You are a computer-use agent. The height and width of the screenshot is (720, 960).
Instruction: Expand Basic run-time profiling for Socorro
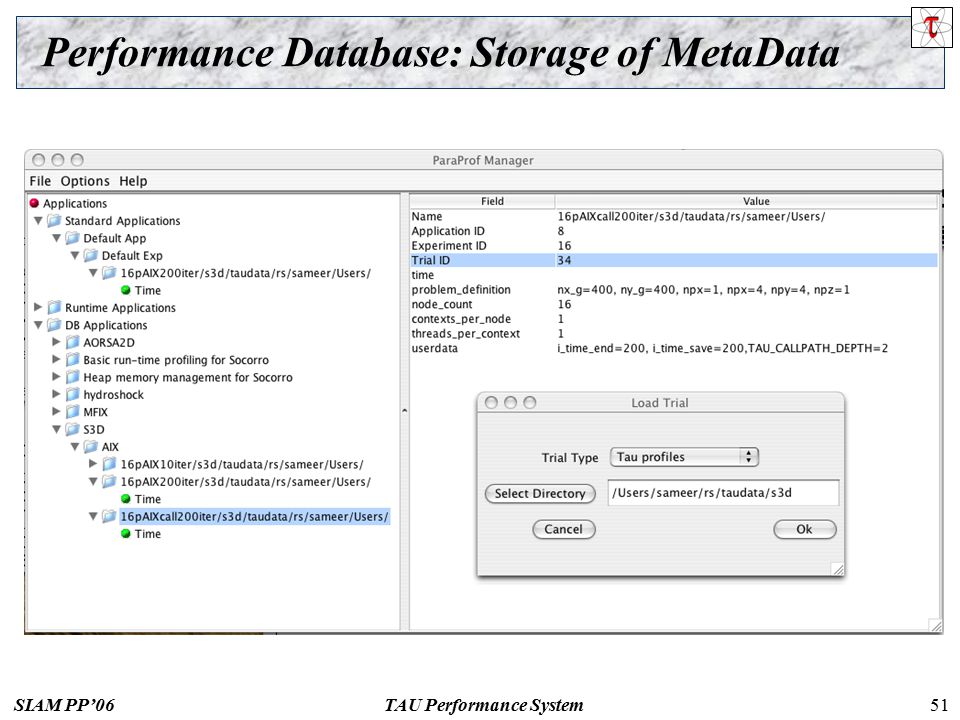click(56, 359)
